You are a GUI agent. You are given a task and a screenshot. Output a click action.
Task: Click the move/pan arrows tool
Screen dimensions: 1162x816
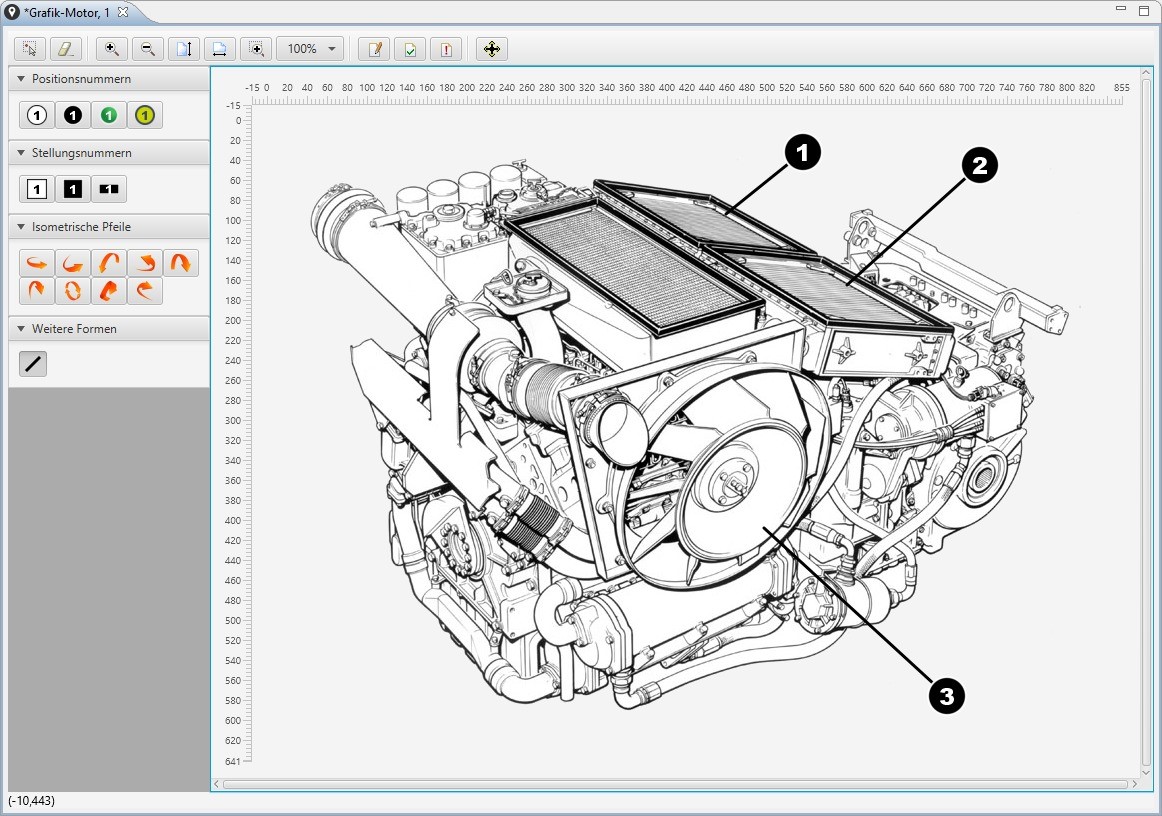[x=491, y=49]
